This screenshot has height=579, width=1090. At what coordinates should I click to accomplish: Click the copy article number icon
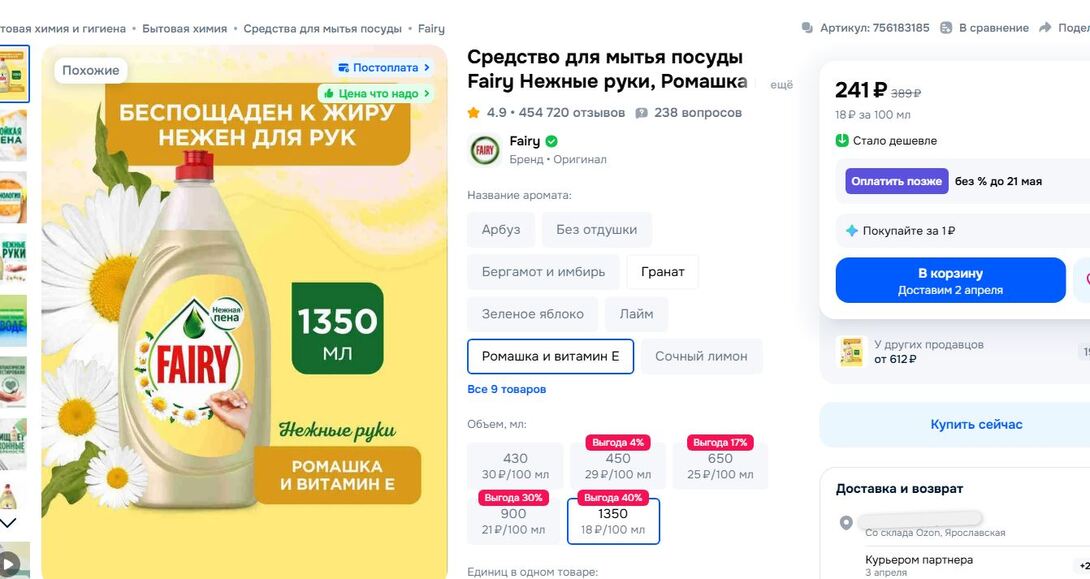coord(807,28)
